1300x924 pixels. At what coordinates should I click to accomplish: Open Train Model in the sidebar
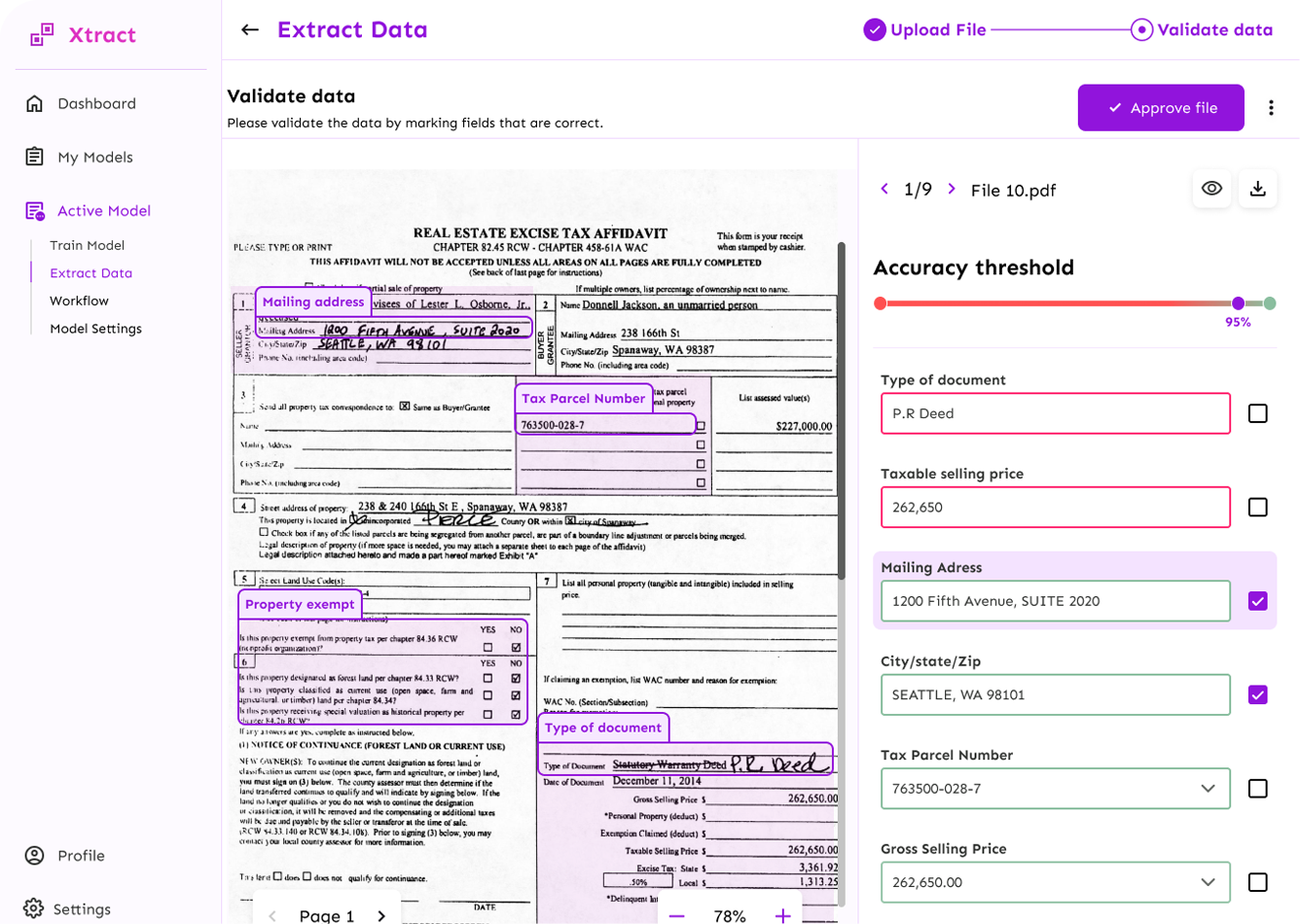(x=88, y=245)
